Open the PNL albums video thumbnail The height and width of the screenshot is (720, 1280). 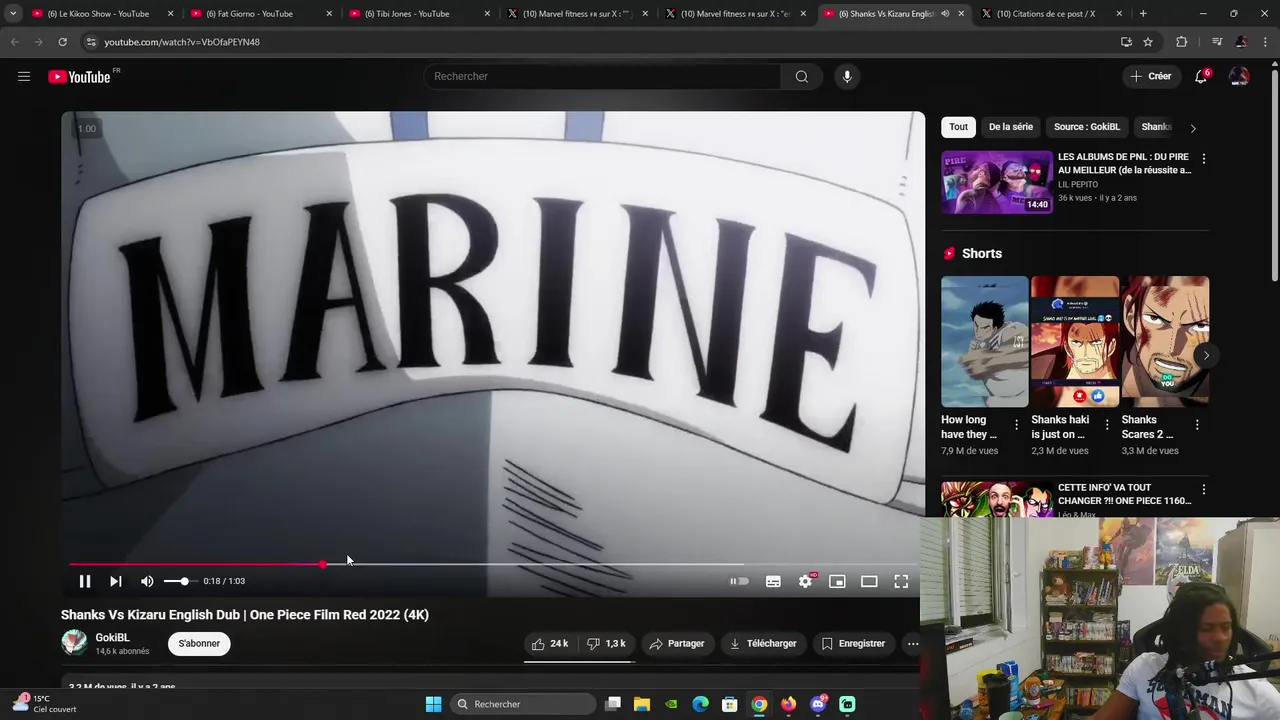tap(997, 182)
